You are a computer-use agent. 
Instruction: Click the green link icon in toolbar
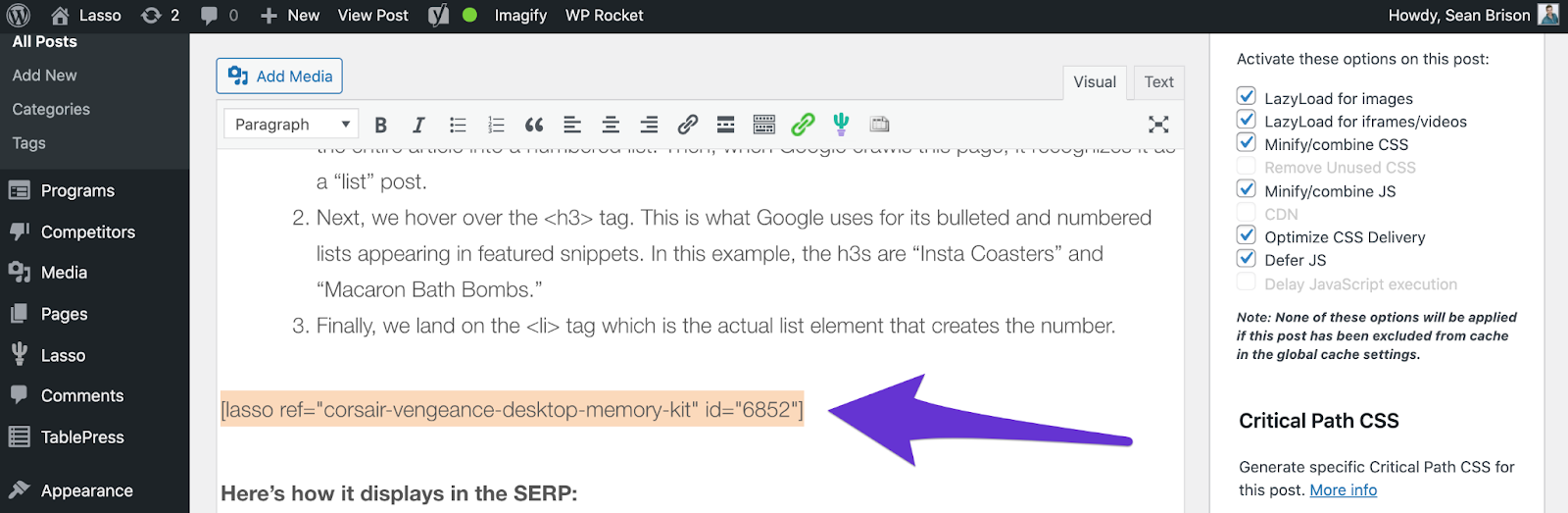[803, 125]
